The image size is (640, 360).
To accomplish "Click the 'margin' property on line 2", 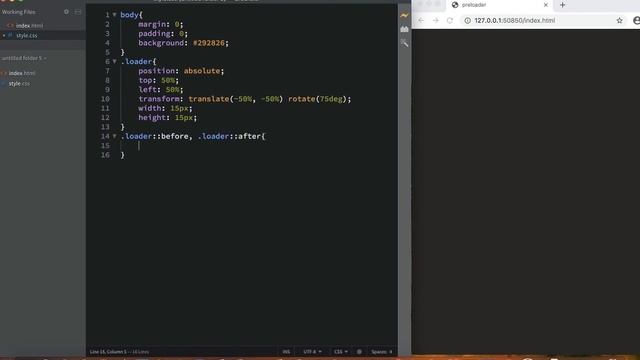I will click(x=152, y=24).
